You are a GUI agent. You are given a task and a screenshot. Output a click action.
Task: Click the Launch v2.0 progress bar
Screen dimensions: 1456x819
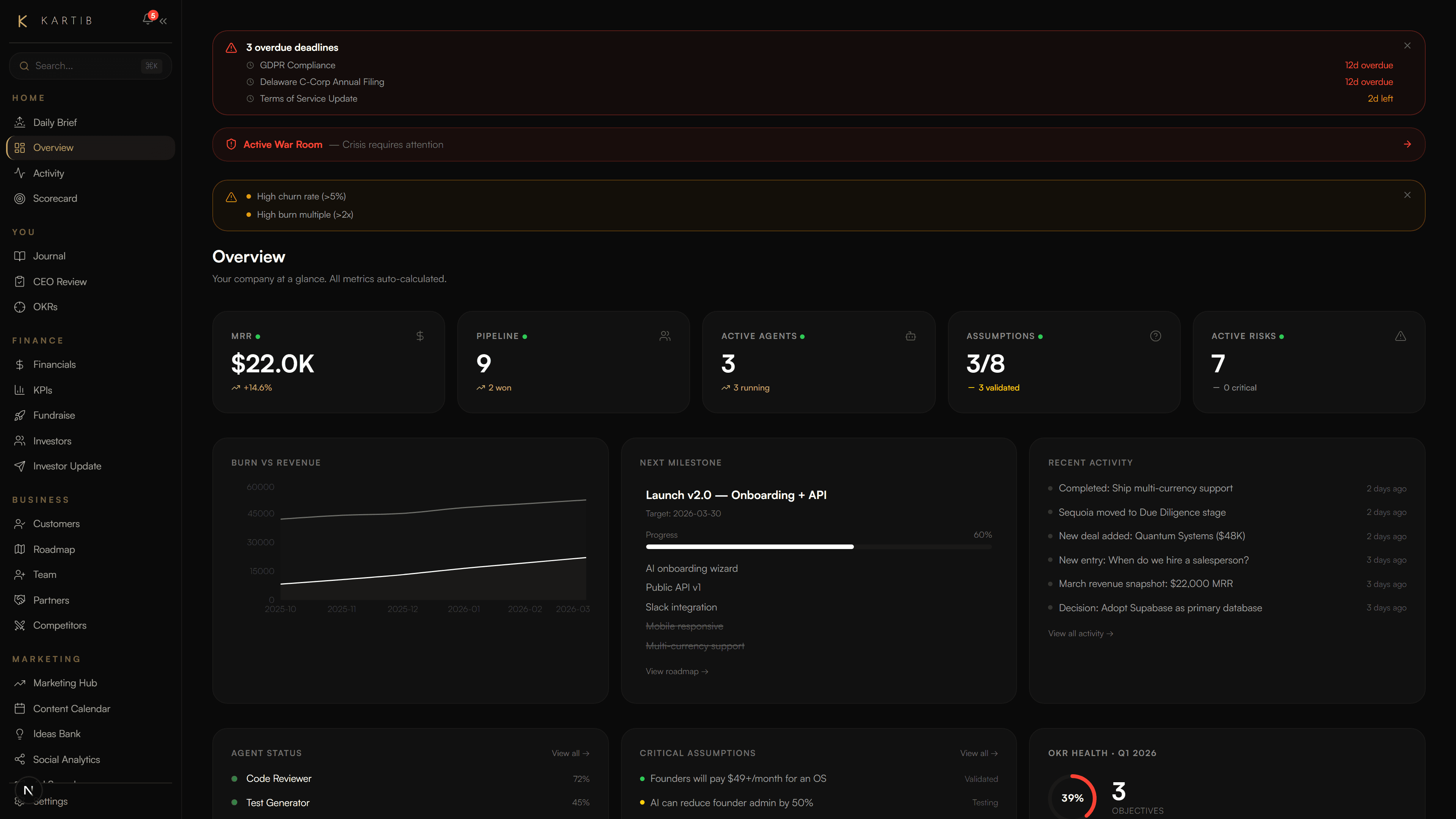pyautogui.click(x=819, y=546)
